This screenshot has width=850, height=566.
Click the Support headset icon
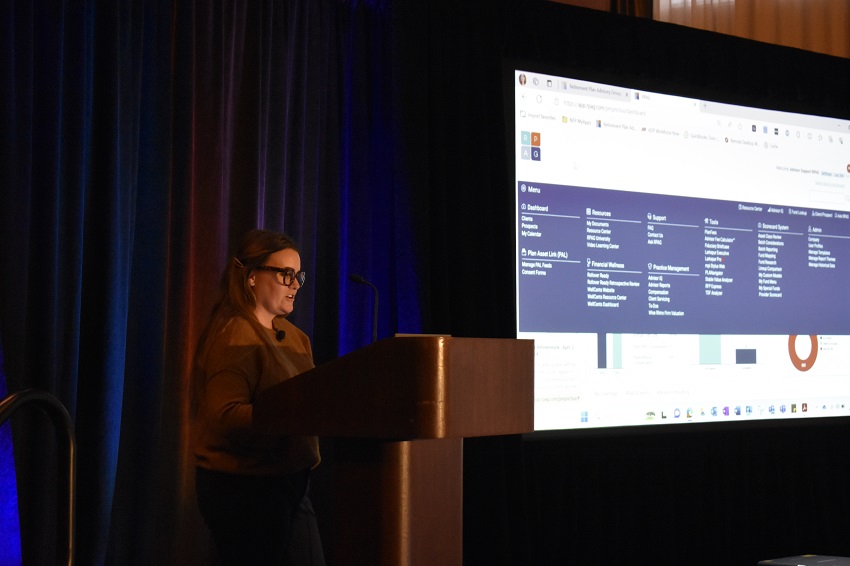(x=649, y=216)
